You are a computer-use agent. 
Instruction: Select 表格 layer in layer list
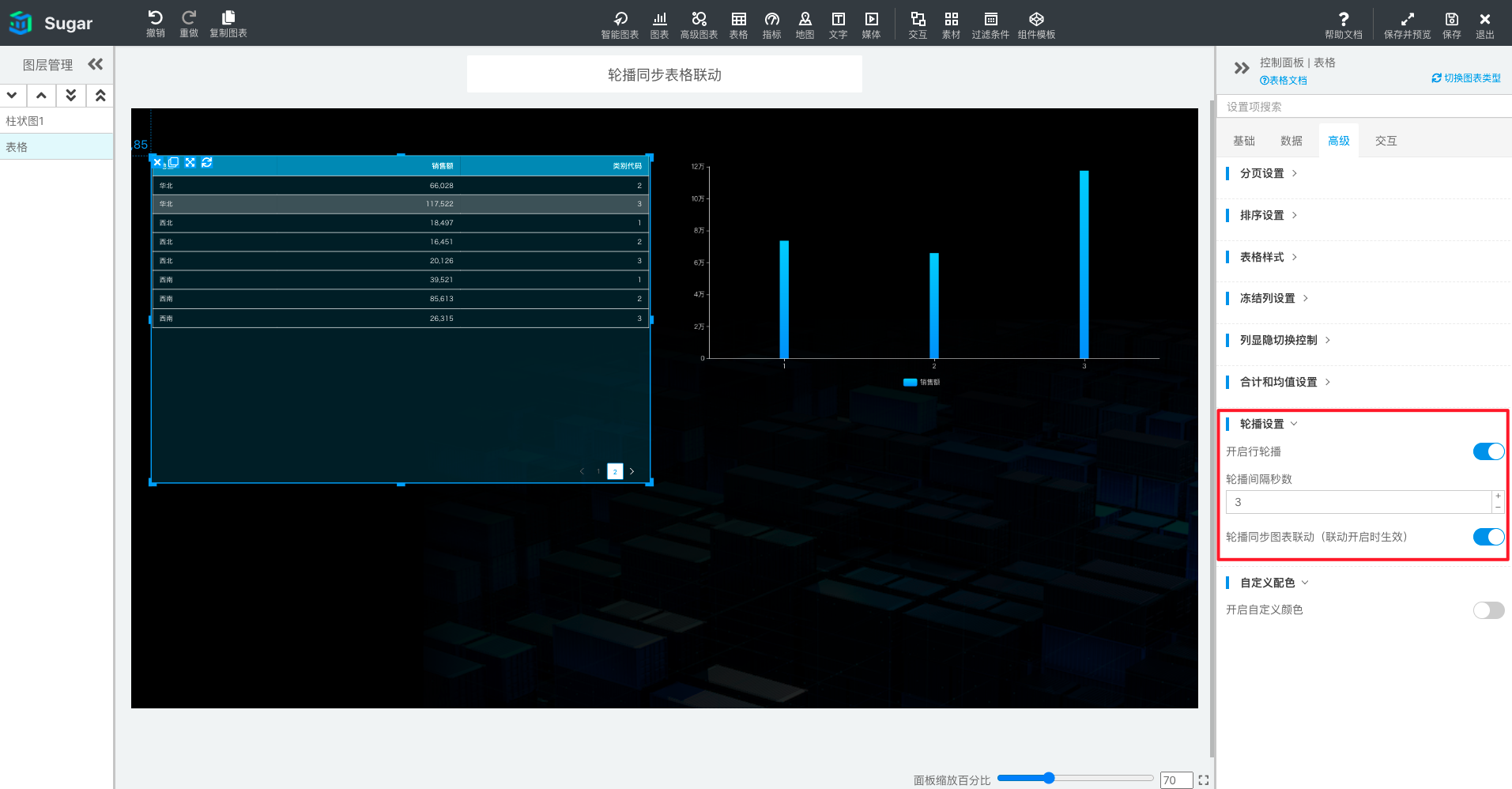(56, 147)
